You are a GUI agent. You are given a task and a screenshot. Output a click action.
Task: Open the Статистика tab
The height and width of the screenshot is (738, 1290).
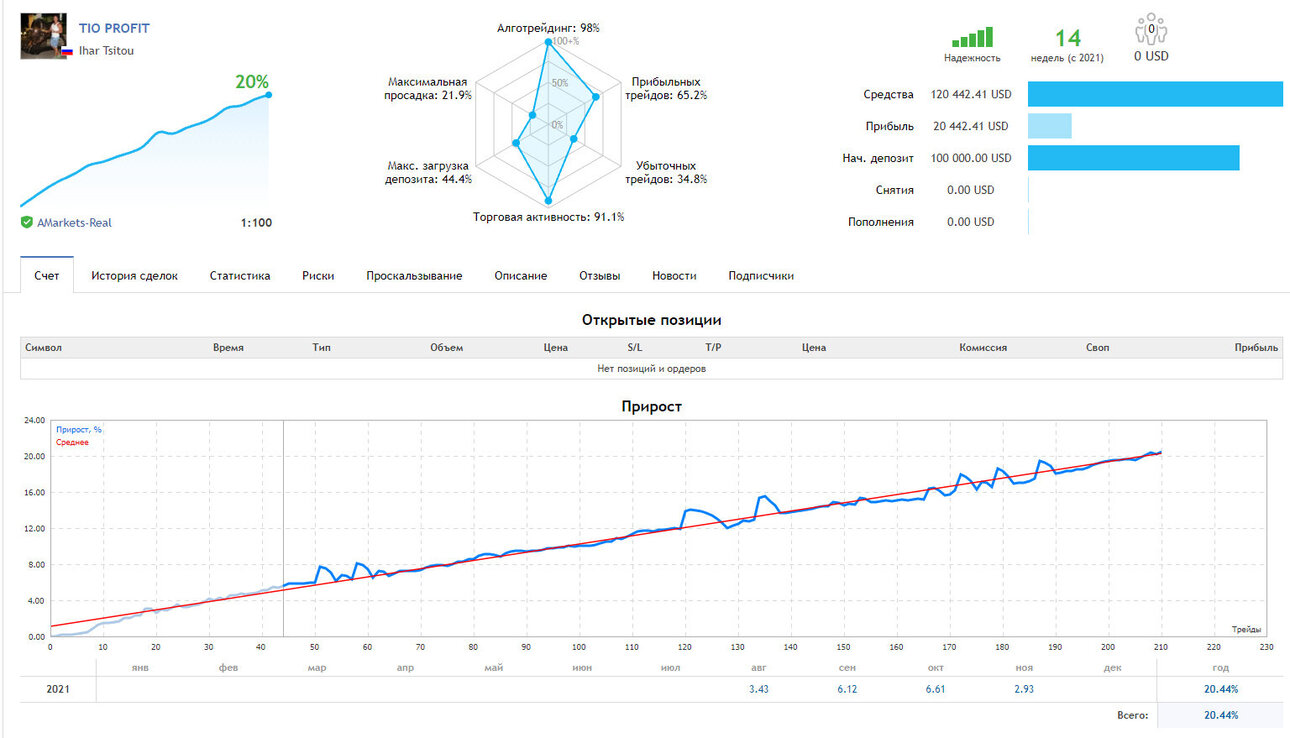(240, 275)
